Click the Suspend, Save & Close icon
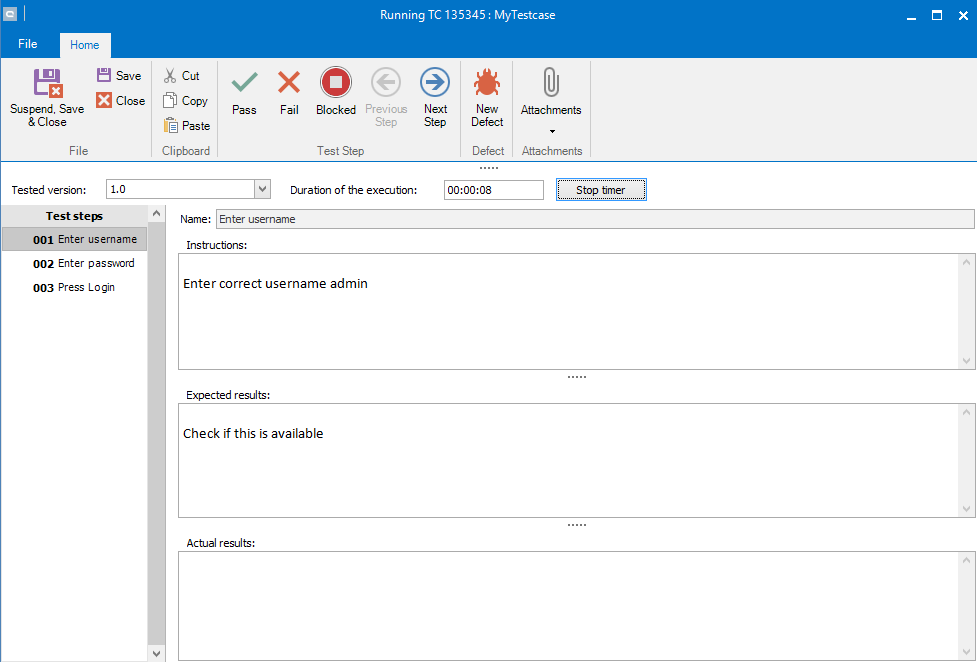This screenshot has width=977, height=662. [47, 84]
